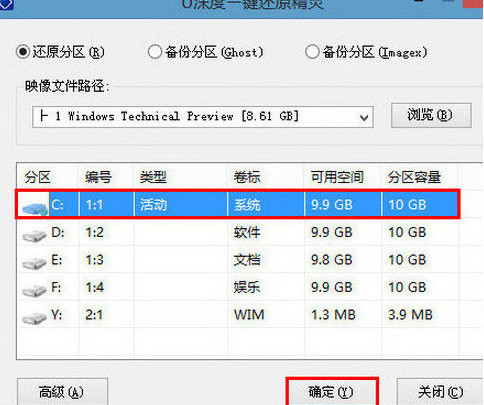484x405 pixels.
Task: Select the partition labeled 娱乐
Action: coord(247,287)
